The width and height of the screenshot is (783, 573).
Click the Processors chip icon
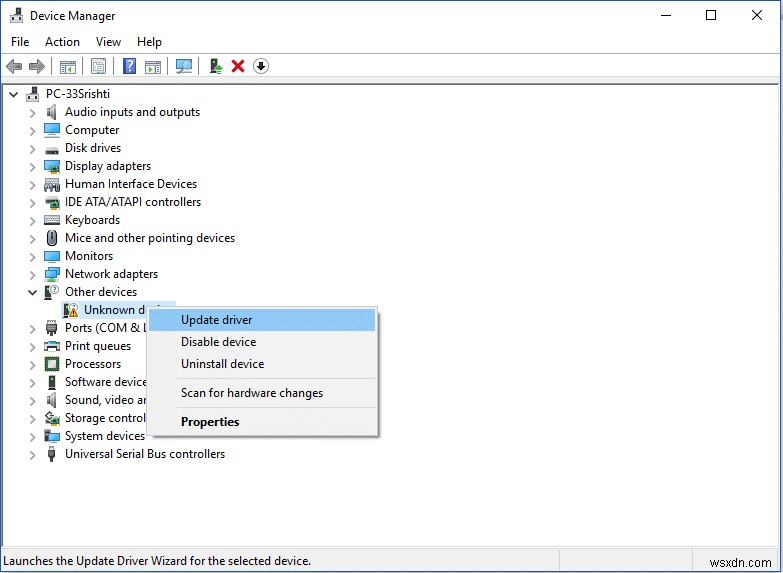(52, 364)
